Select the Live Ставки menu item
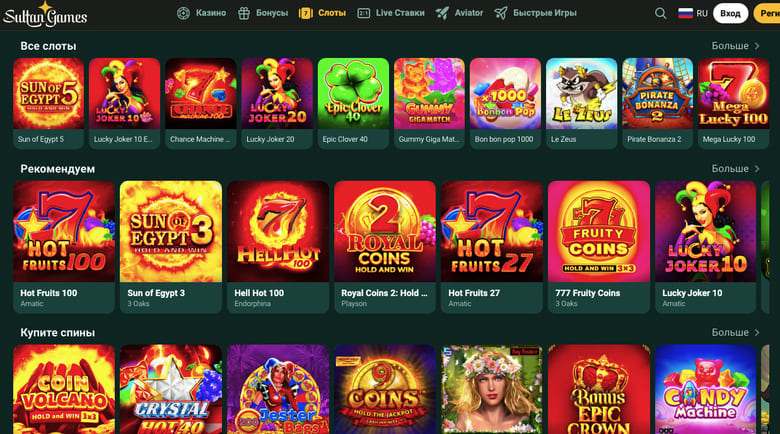The height and width of the screenshot is (434, 780). [391, 13]
